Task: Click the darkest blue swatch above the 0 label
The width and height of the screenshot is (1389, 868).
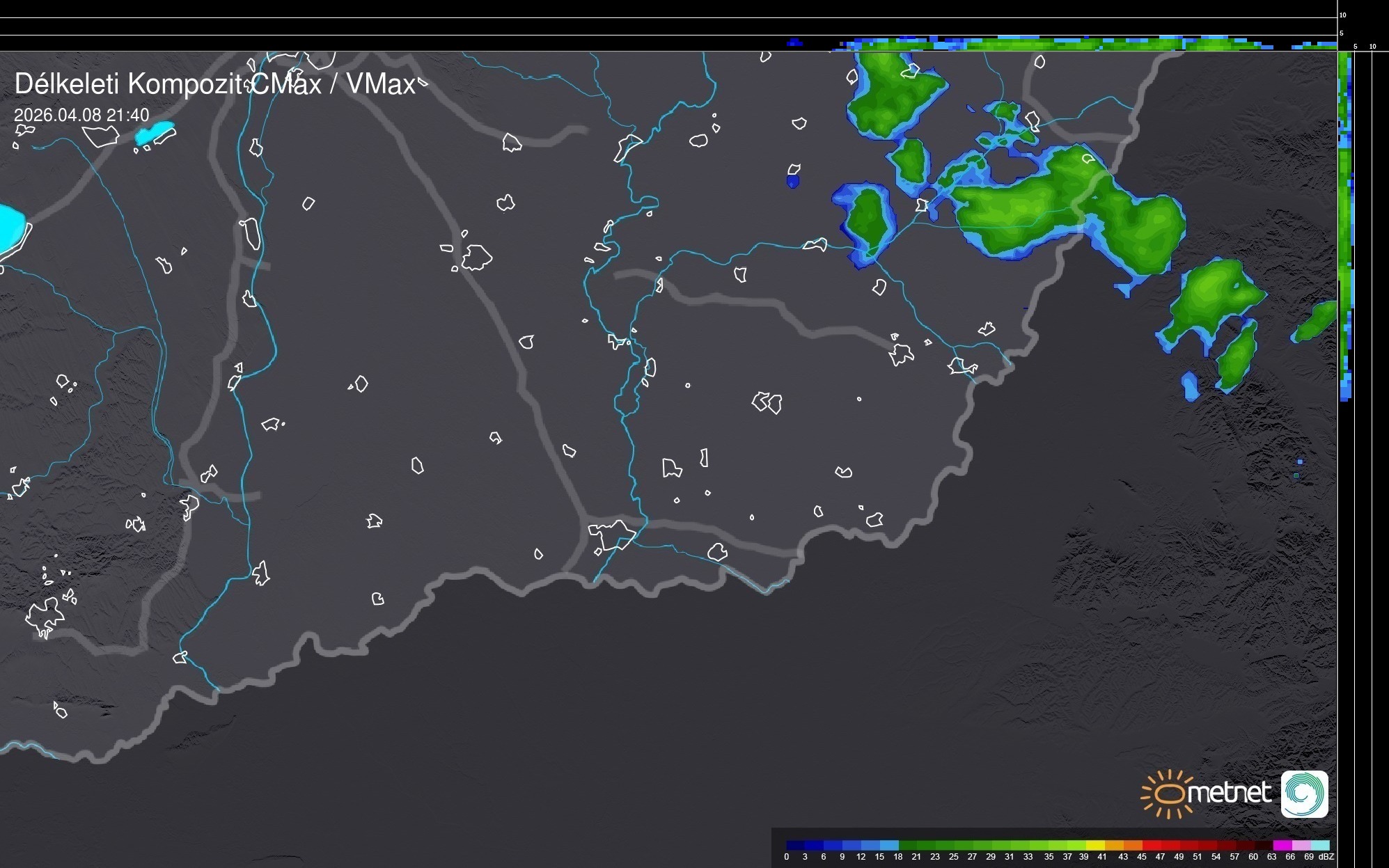Action: pos(795,845)
